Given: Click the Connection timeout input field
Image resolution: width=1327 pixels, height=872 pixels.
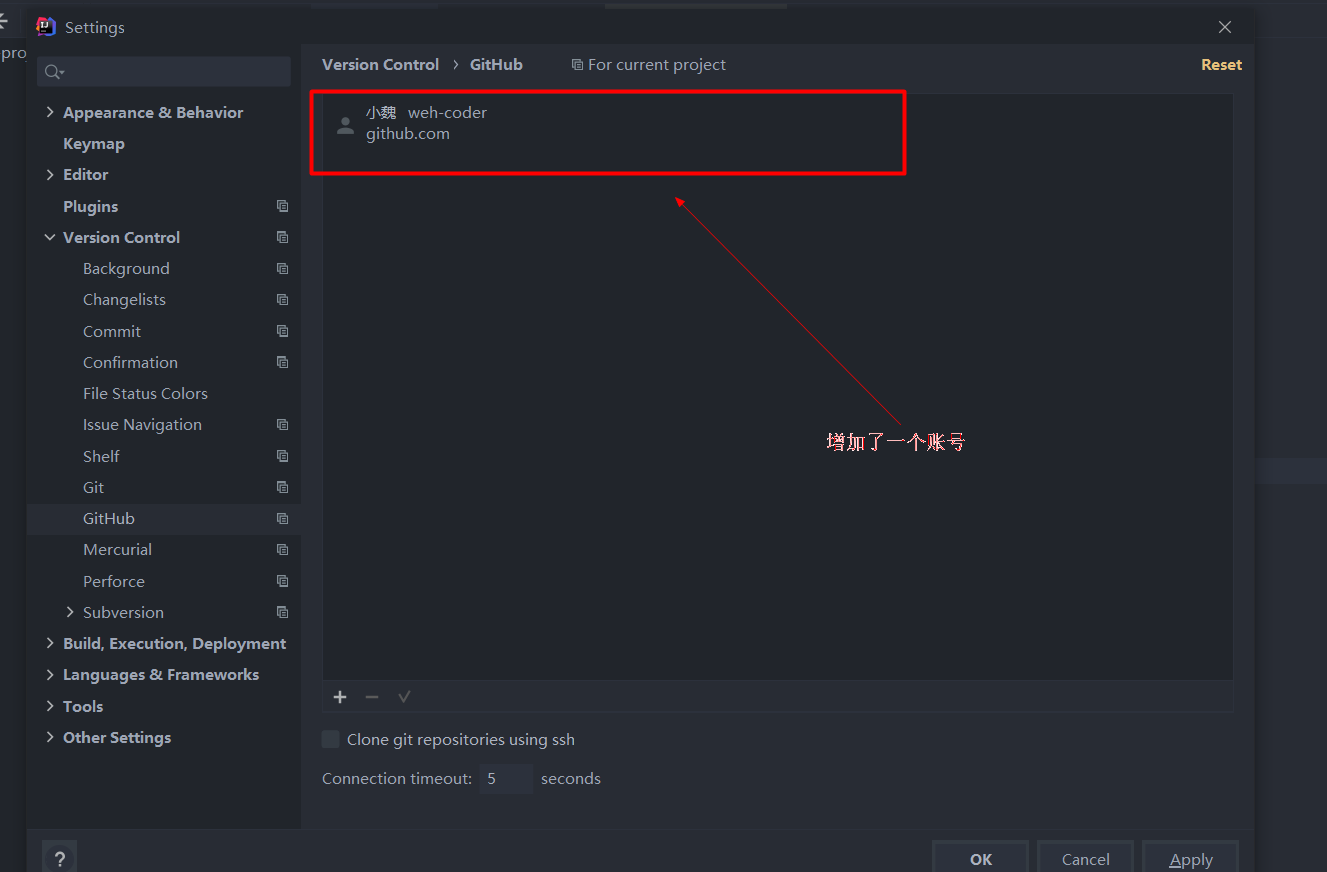Looking at the screenshot, I should pyautogui.click(x=505, y=778).
